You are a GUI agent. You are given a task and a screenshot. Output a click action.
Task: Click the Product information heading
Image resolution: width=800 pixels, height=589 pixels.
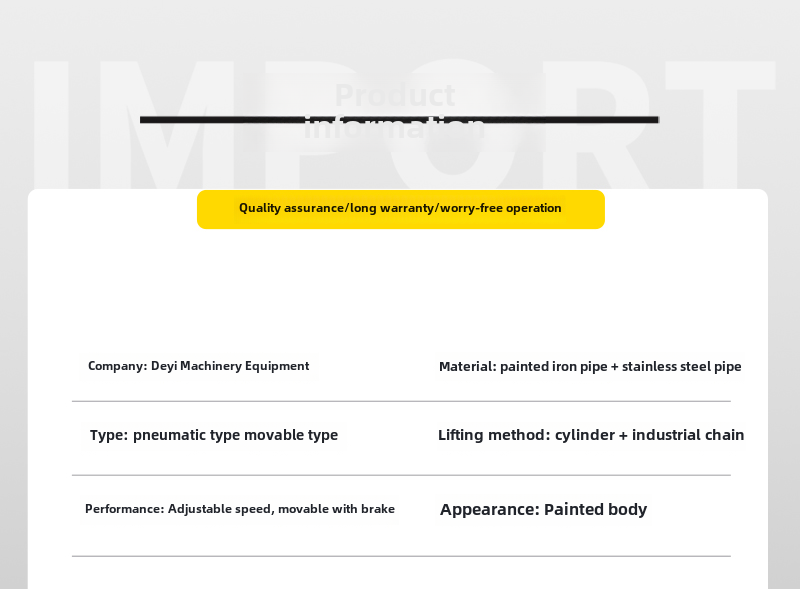(395, 110)
